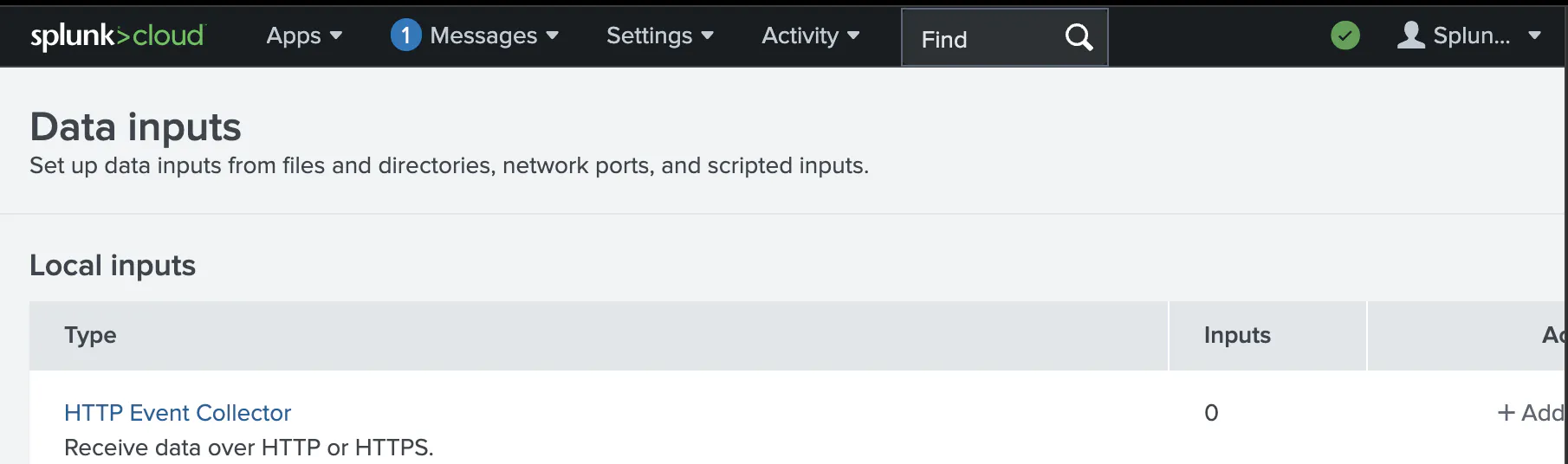This screenshot has height=464, width=1568.
Task: Click the Inputs column header
Action: [1236, 335]
